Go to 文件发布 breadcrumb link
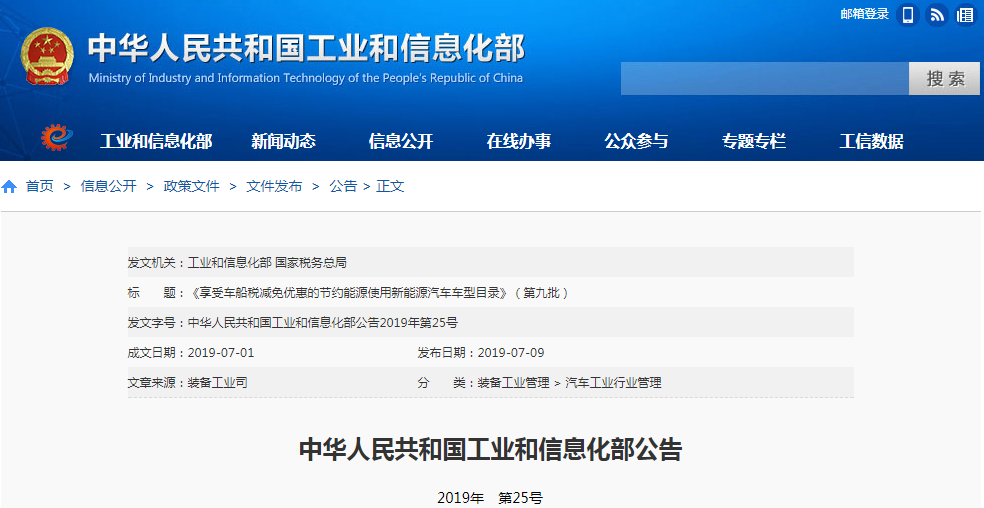Image resolution: width=984 pixels, height=508 pixels. coord(274,187)
